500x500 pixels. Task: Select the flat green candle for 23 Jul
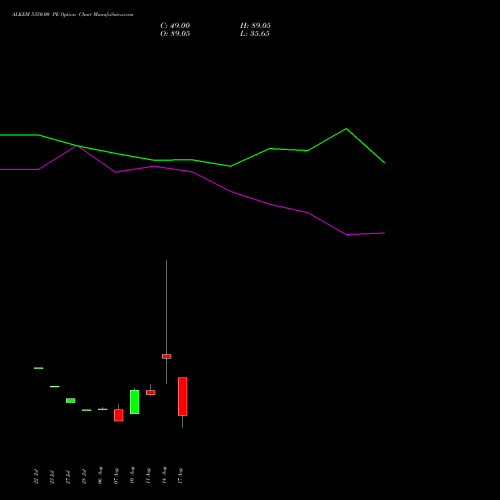pos(55,386)
